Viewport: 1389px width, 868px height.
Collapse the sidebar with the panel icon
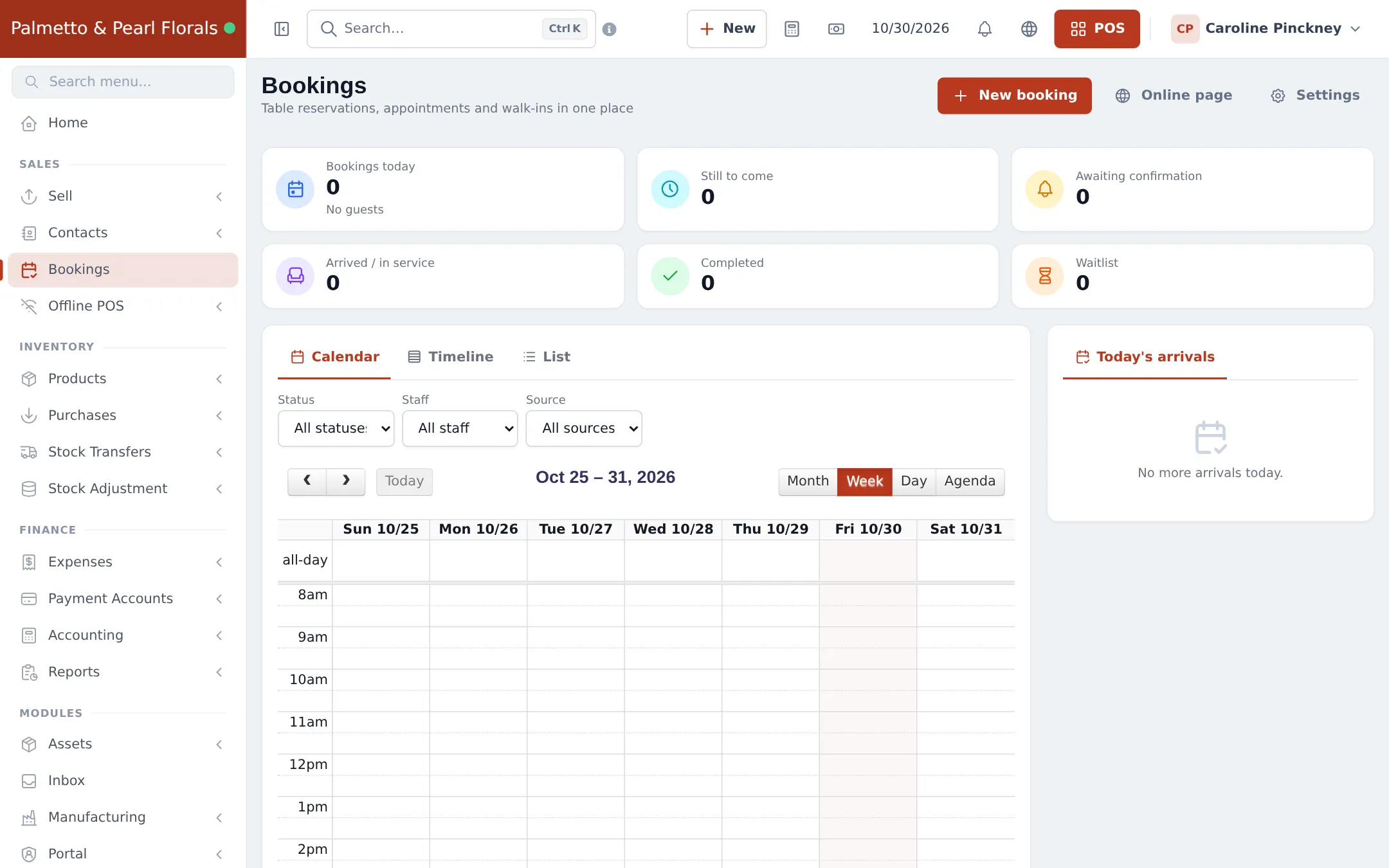pos(282,29)
